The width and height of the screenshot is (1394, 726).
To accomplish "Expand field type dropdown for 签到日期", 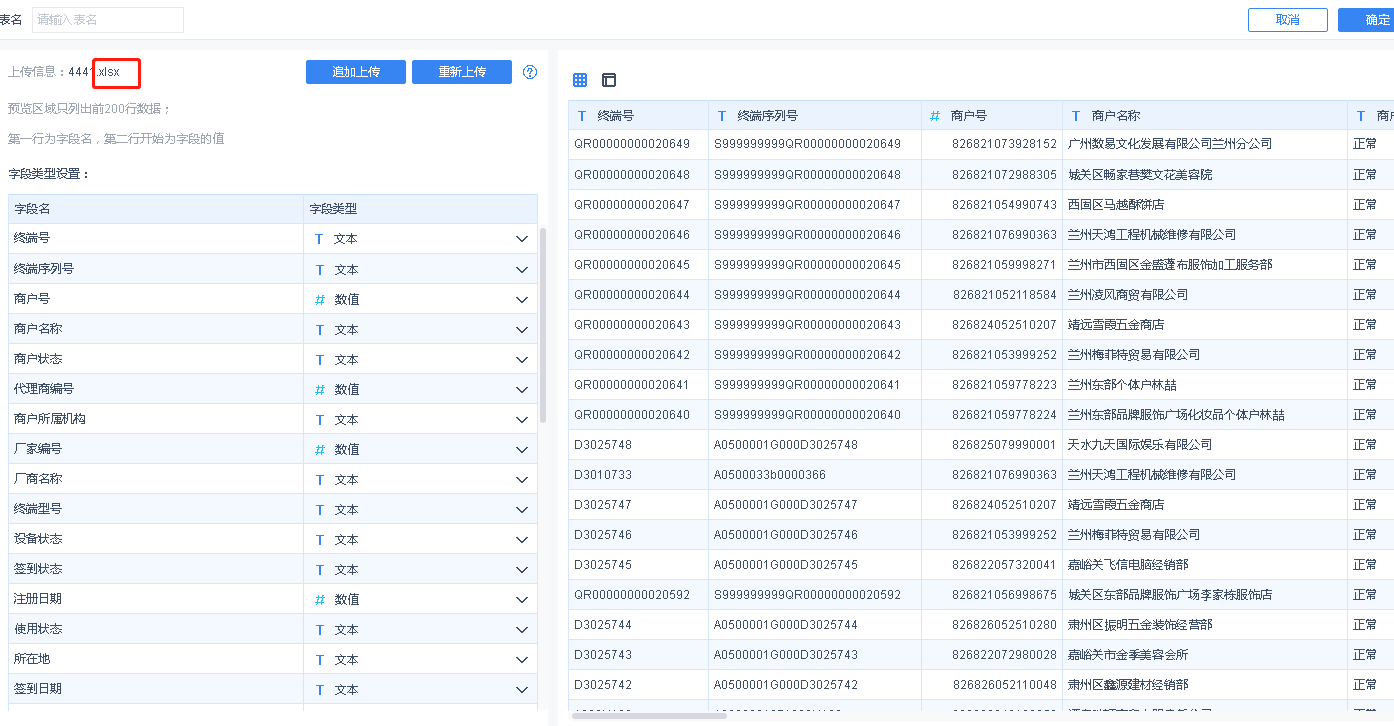I will pos(521,689).
